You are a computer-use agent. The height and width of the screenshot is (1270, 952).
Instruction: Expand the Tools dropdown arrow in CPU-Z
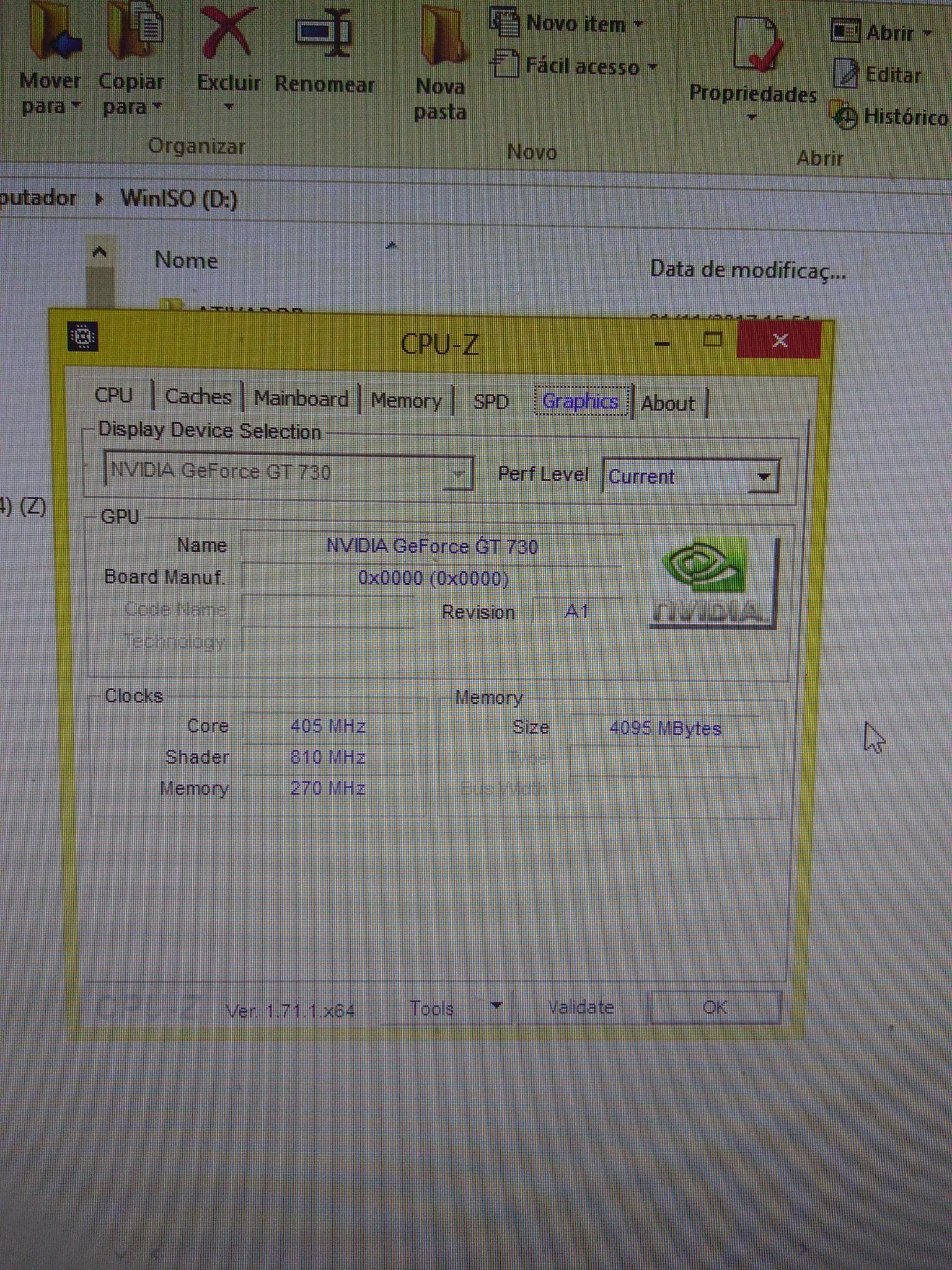pyautogui.click(x=496, y=1005)
